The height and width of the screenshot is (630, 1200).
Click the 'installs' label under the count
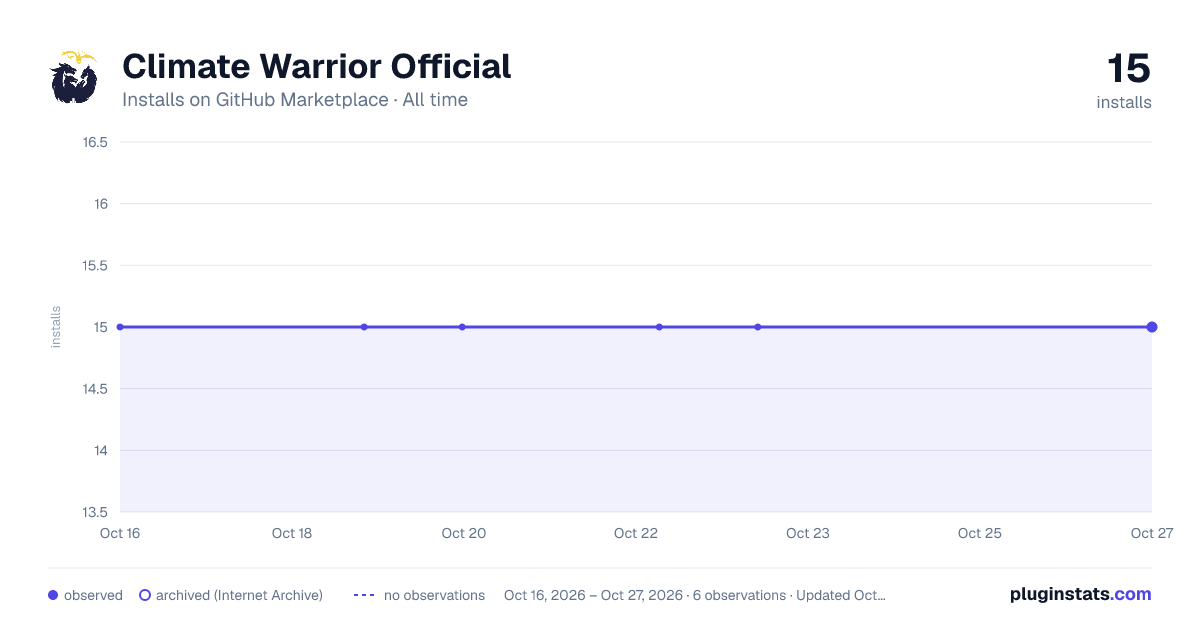[1124, 103]
